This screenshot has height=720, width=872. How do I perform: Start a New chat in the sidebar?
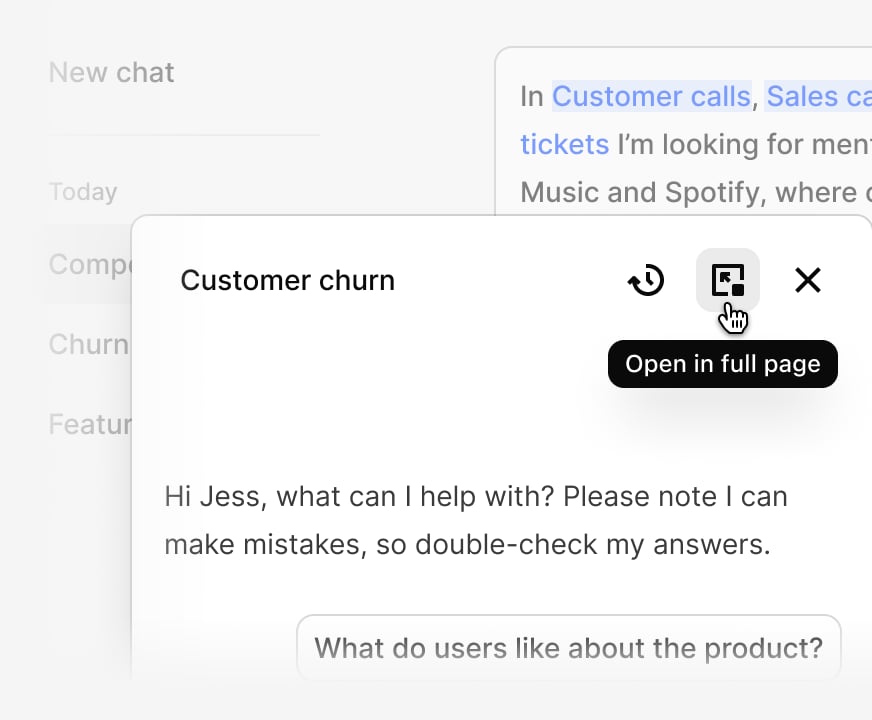click(111, 72)
